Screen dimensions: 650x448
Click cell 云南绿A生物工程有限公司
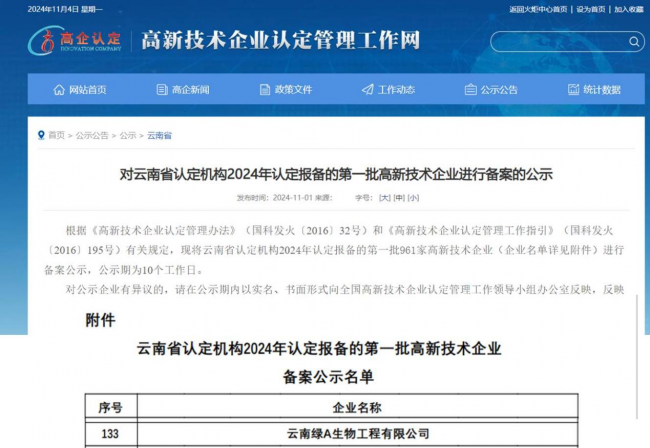click(358, 433)
